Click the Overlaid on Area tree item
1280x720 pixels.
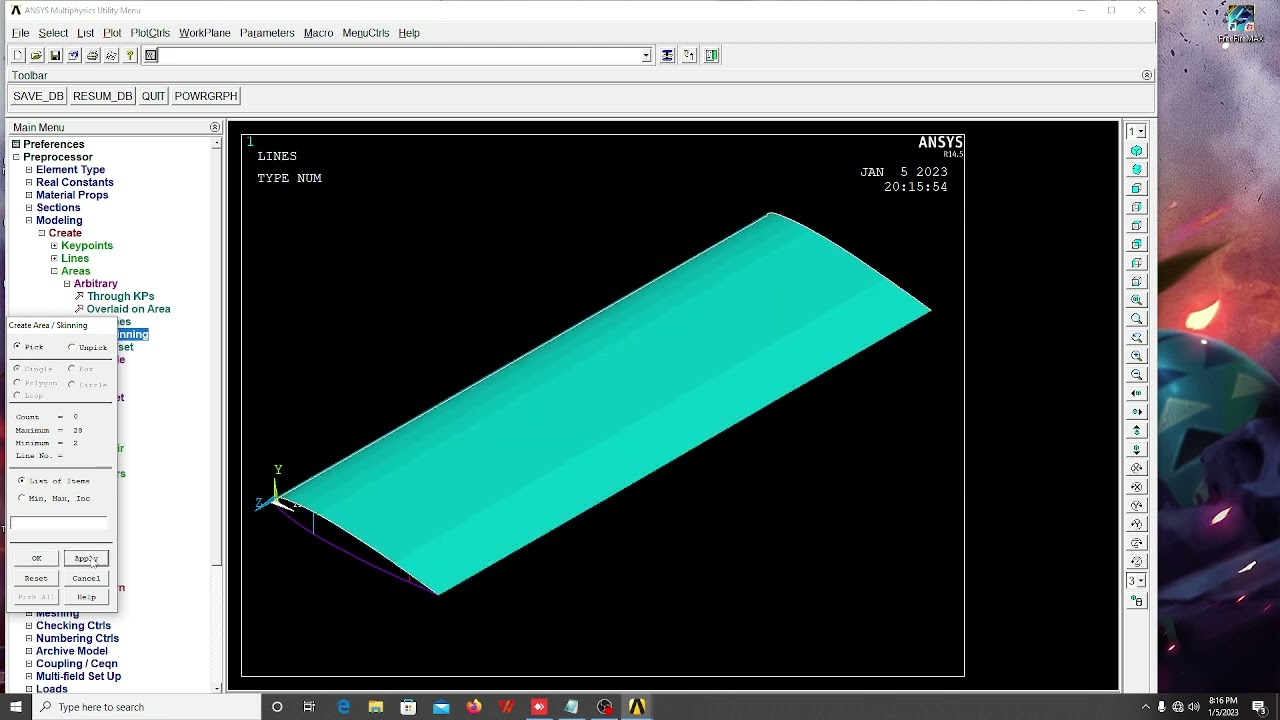click(x=128, y=309)
